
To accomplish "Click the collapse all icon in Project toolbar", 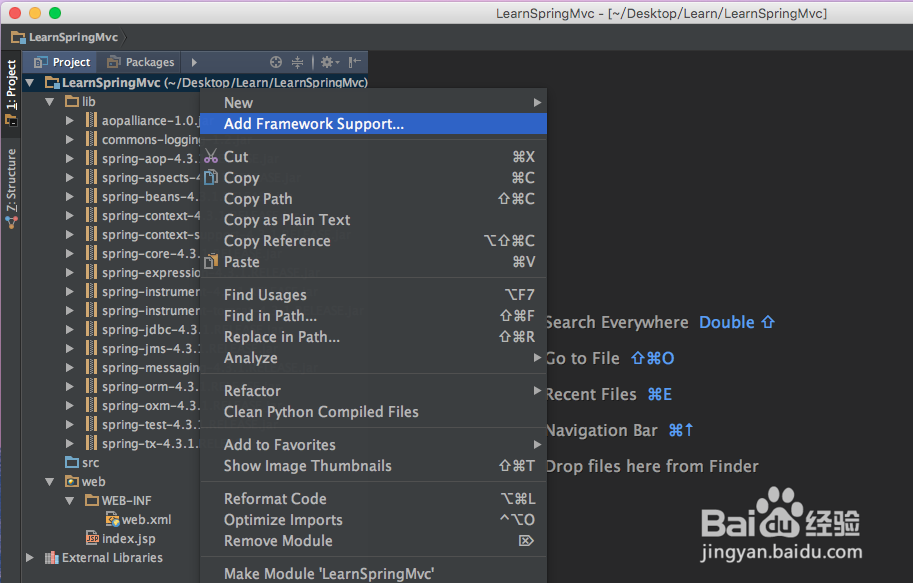I will 298,62.
